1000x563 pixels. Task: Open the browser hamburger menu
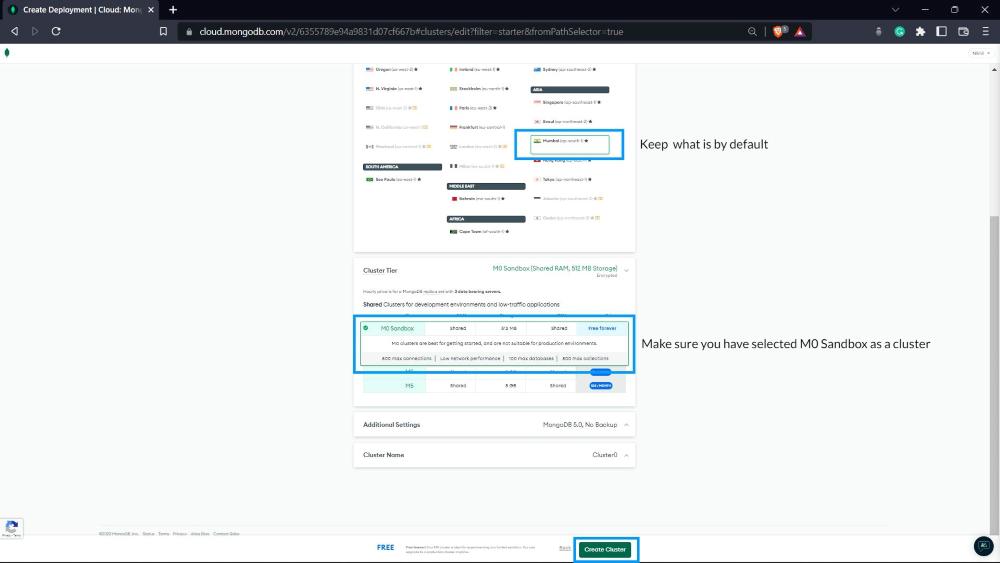985,31
